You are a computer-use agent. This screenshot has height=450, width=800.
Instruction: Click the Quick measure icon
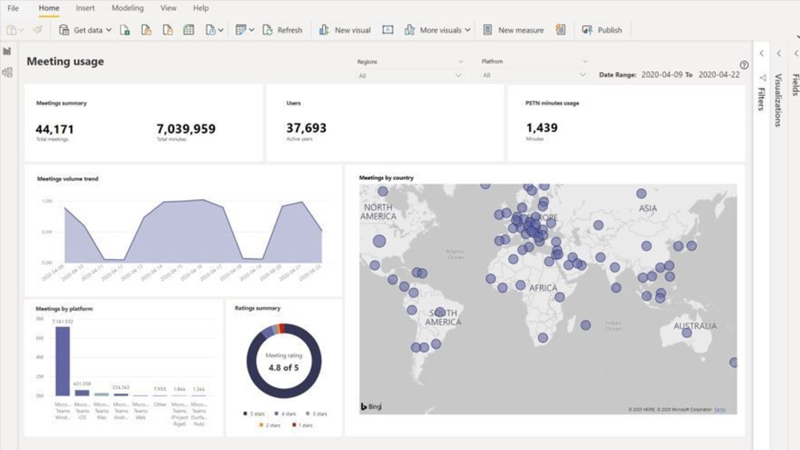coord(560,30)
